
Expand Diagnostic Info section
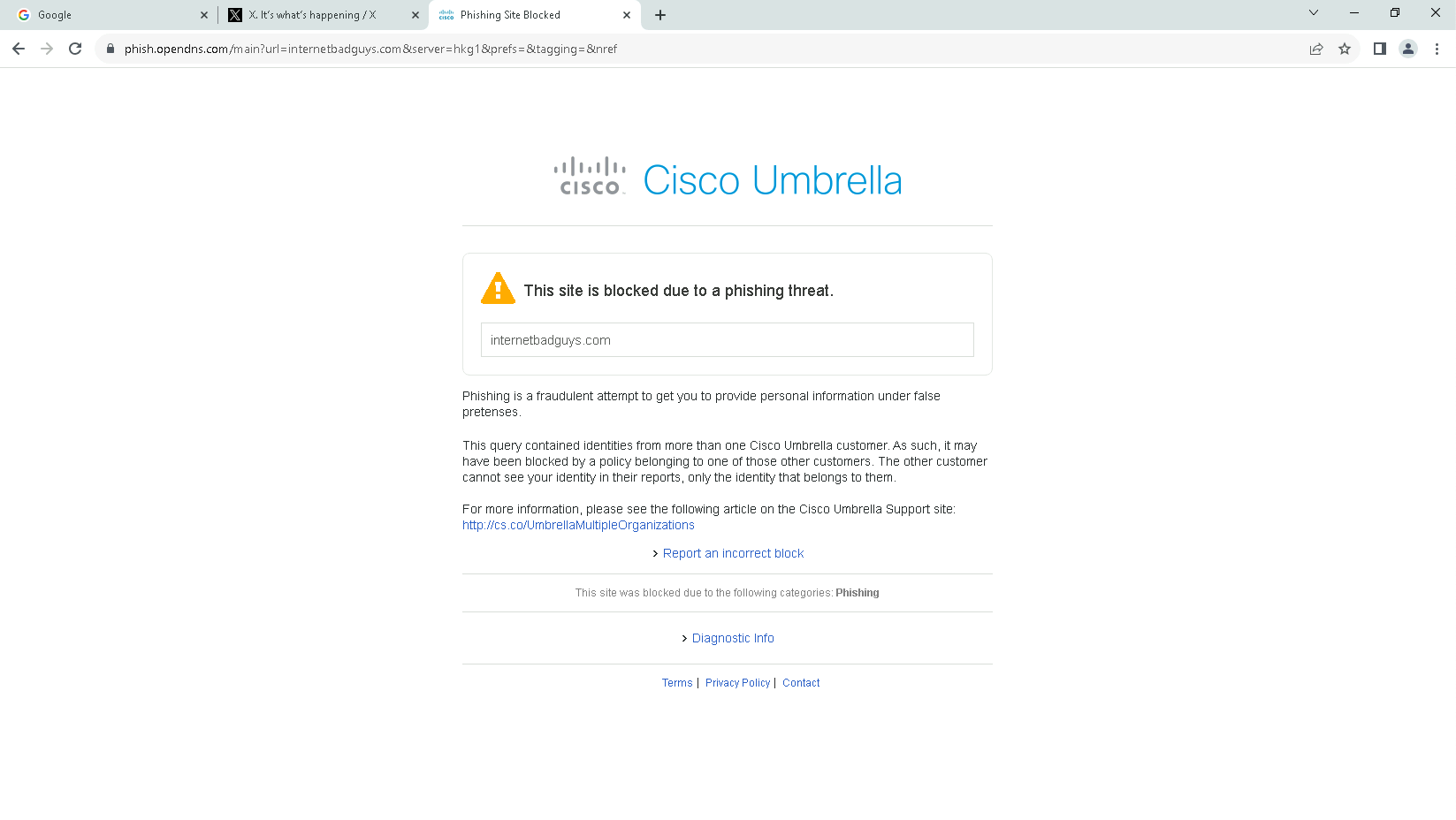point(732,638)
